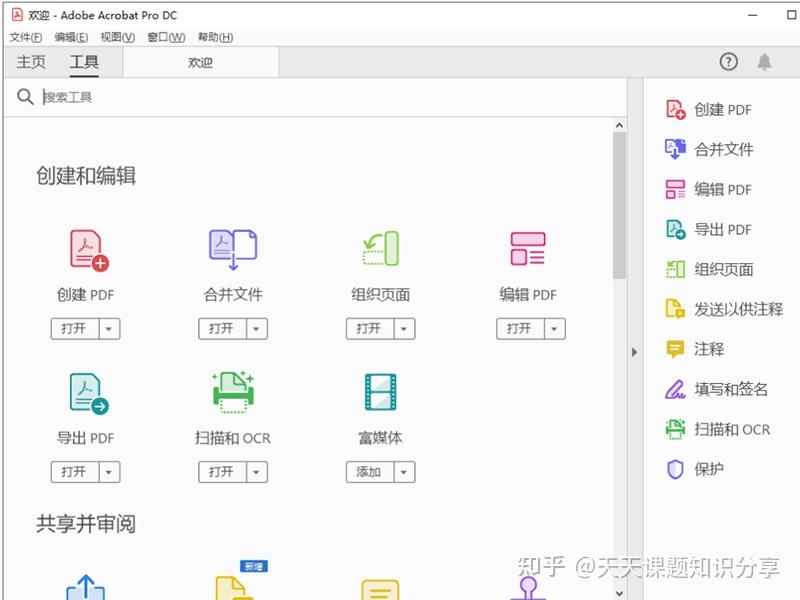Click the Acrobat logo in title bar

(17, 15)
